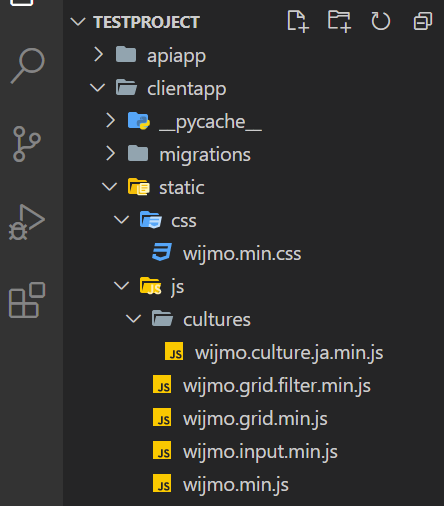Click the New Folder icon

point(339,22)
